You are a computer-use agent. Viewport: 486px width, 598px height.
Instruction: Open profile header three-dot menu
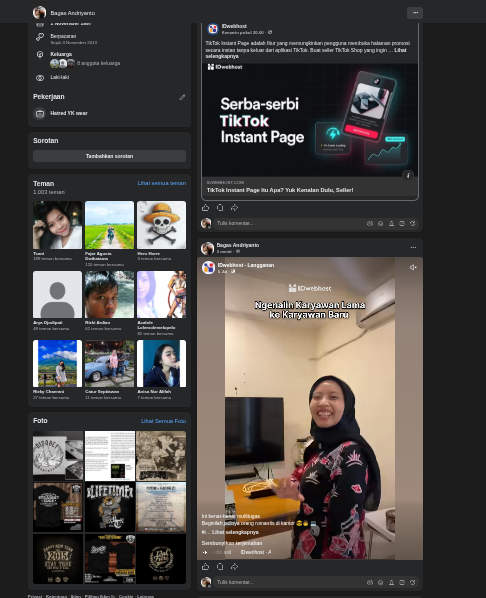click(415, 13)
